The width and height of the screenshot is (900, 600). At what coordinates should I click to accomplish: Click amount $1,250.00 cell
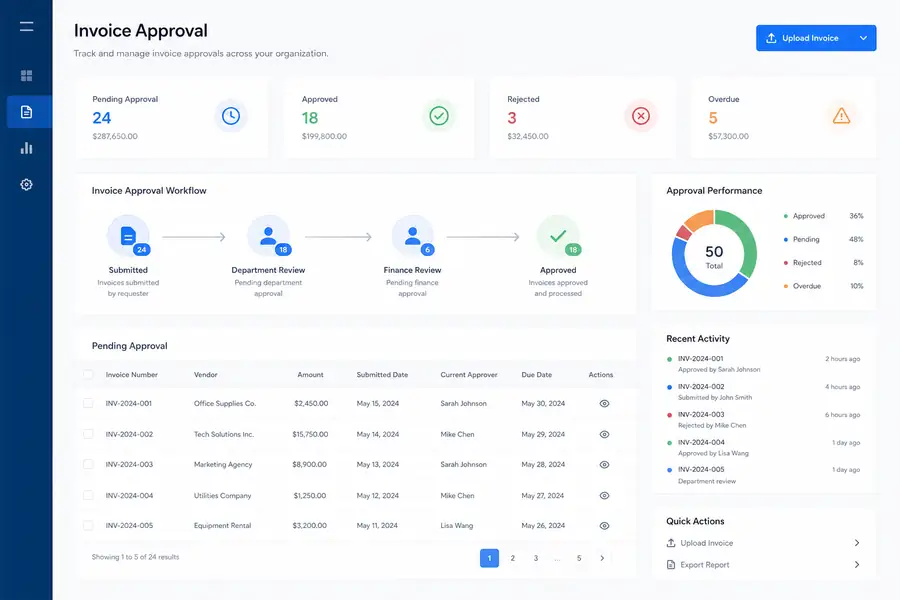[x=310, y=496]
